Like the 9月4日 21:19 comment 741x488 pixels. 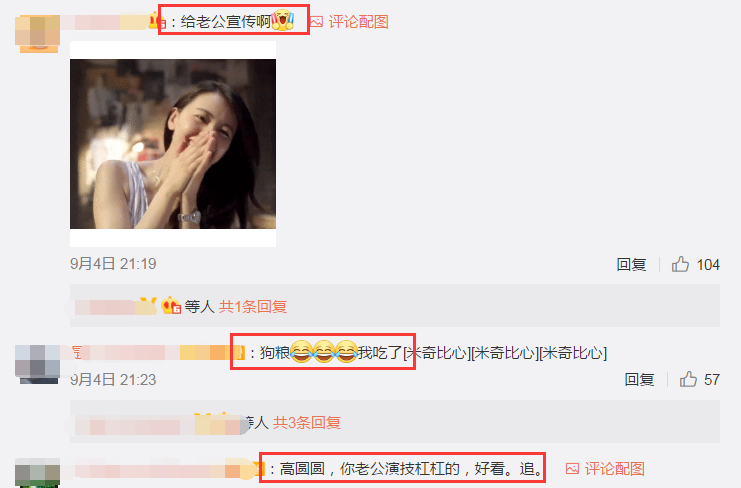(680, 264)
